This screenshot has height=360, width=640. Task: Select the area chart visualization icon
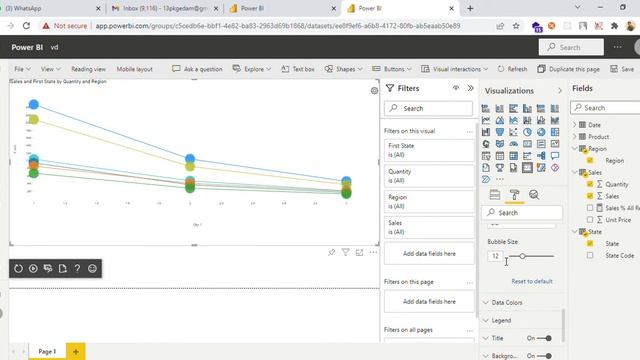tap(500, 120)
